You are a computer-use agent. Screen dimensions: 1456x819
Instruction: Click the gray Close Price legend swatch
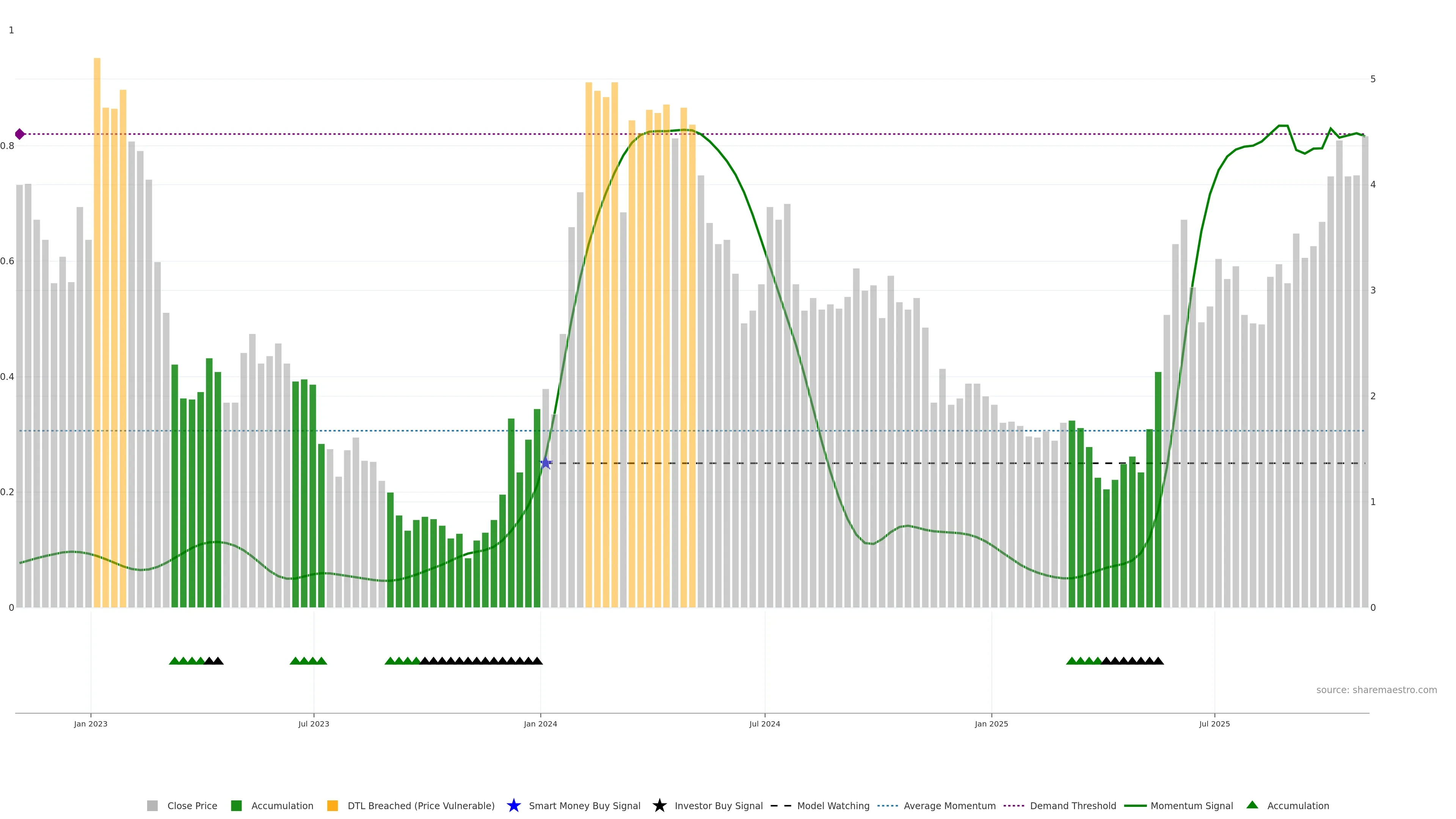click(x=152, y=806)
